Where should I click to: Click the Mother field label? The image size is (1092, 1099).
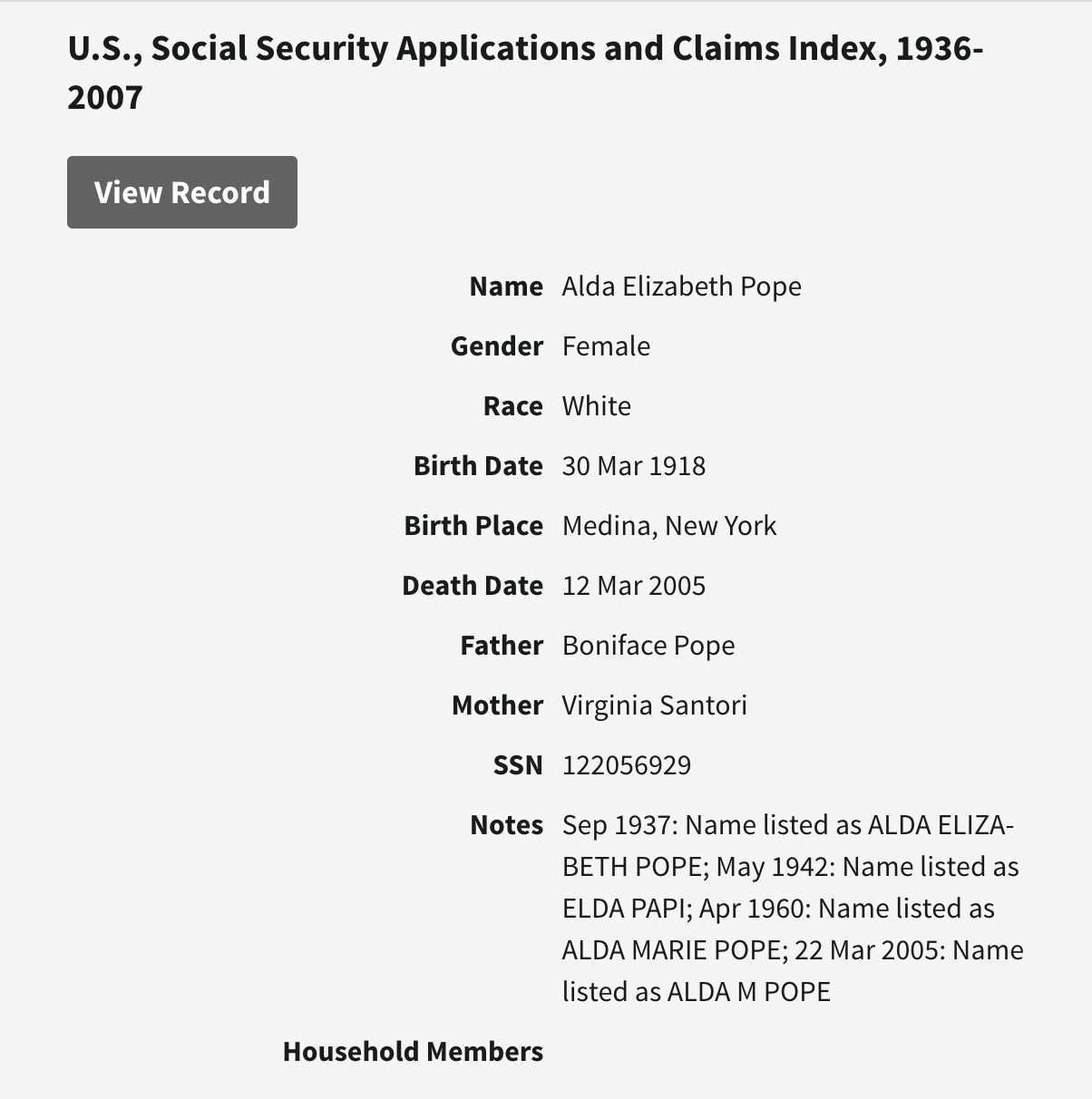pos(497,705)
